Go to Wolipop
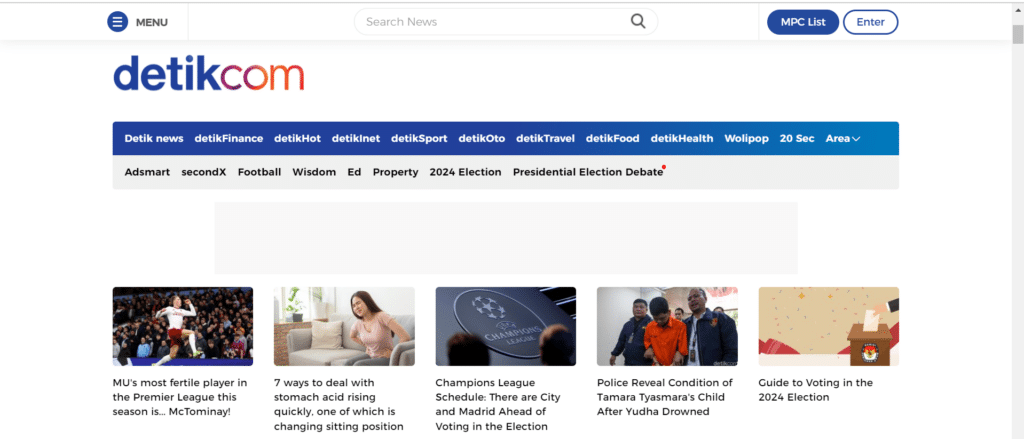 pos(746,138)
